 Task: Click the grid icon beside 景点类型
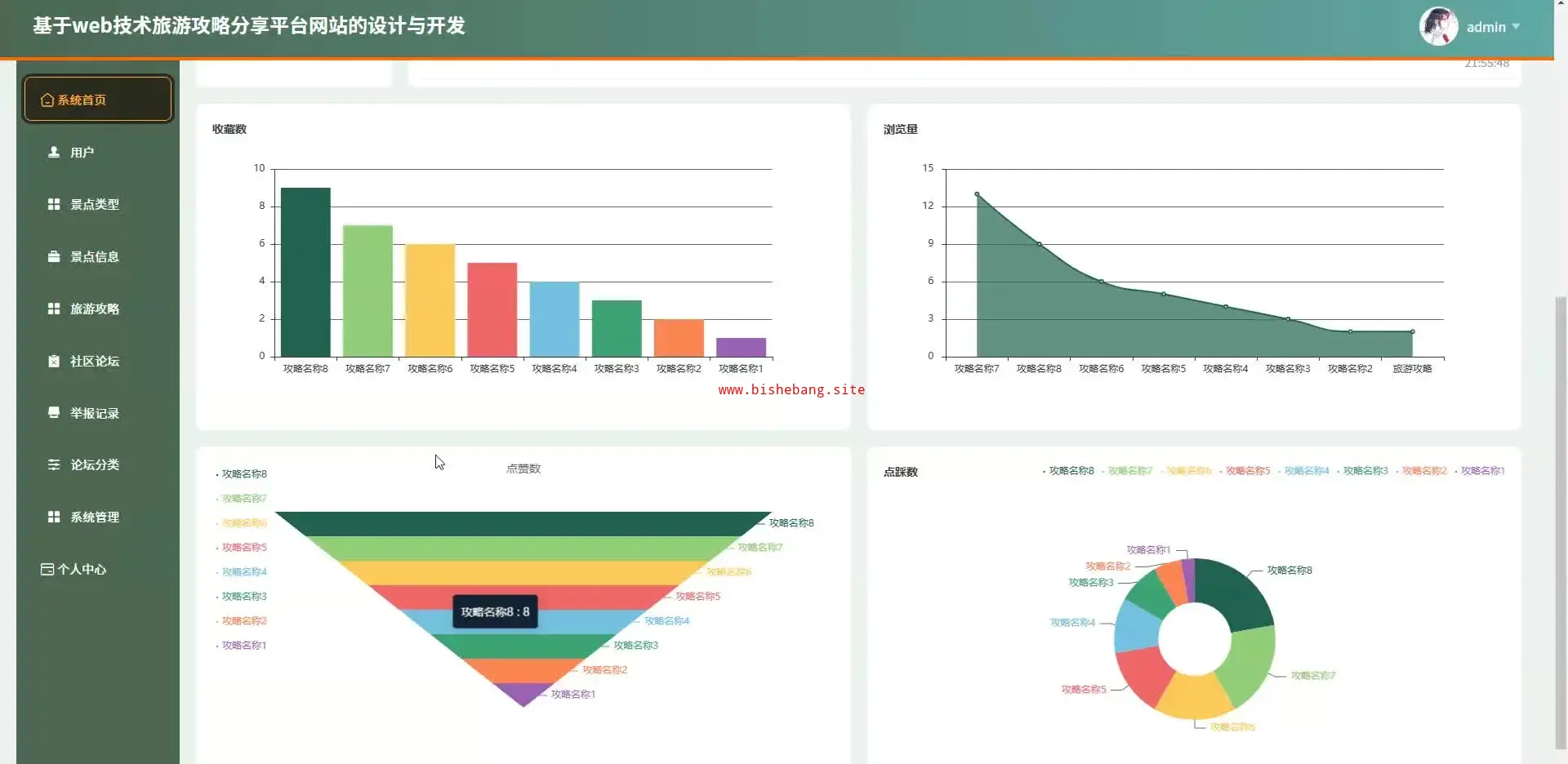pyautogui.click(x=54, y=204)
